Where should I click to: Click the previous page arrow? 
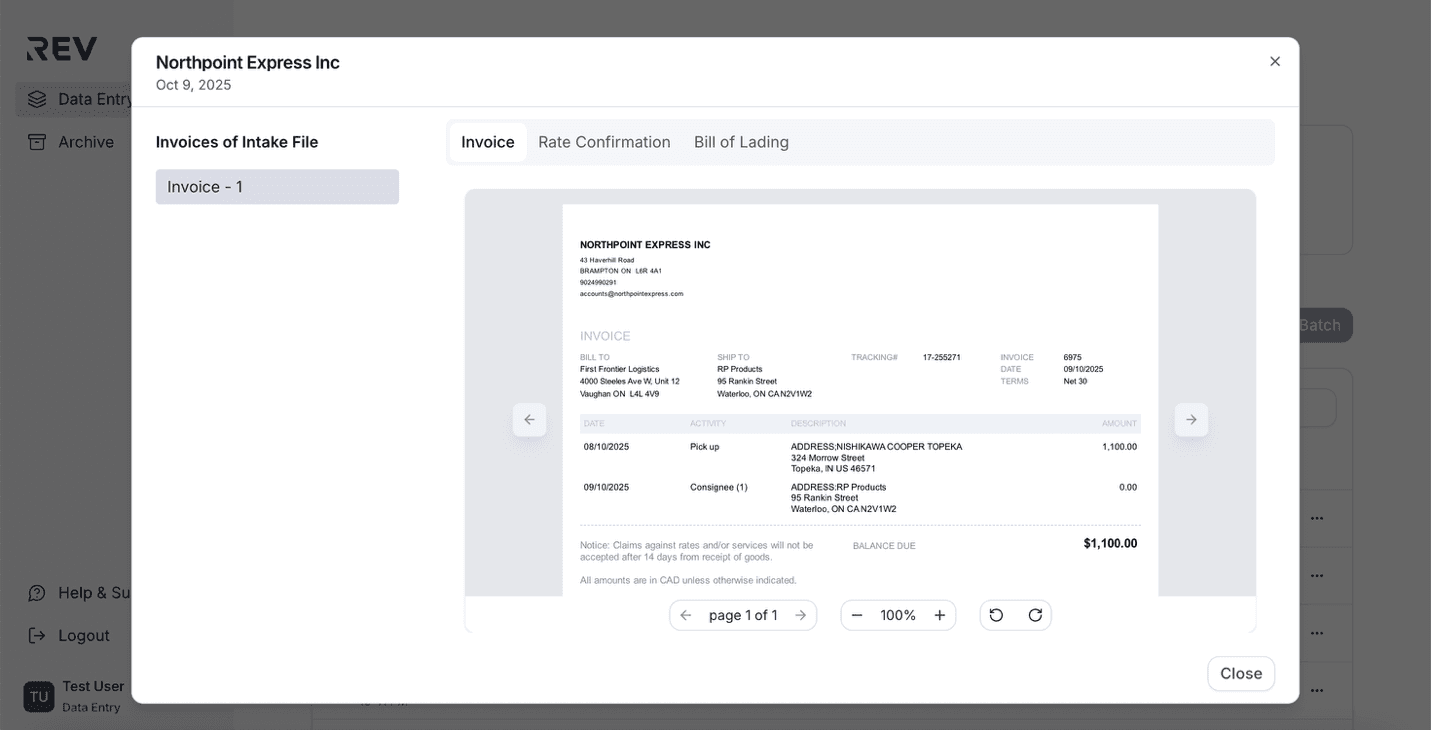click(x=685, y=614)
